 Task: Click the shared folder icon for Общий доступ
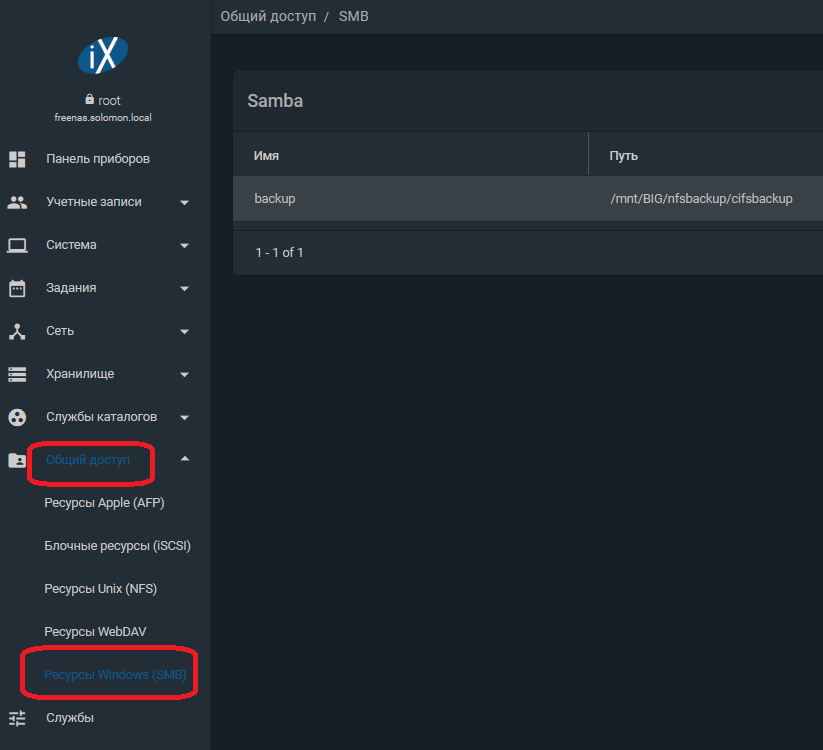17,460
